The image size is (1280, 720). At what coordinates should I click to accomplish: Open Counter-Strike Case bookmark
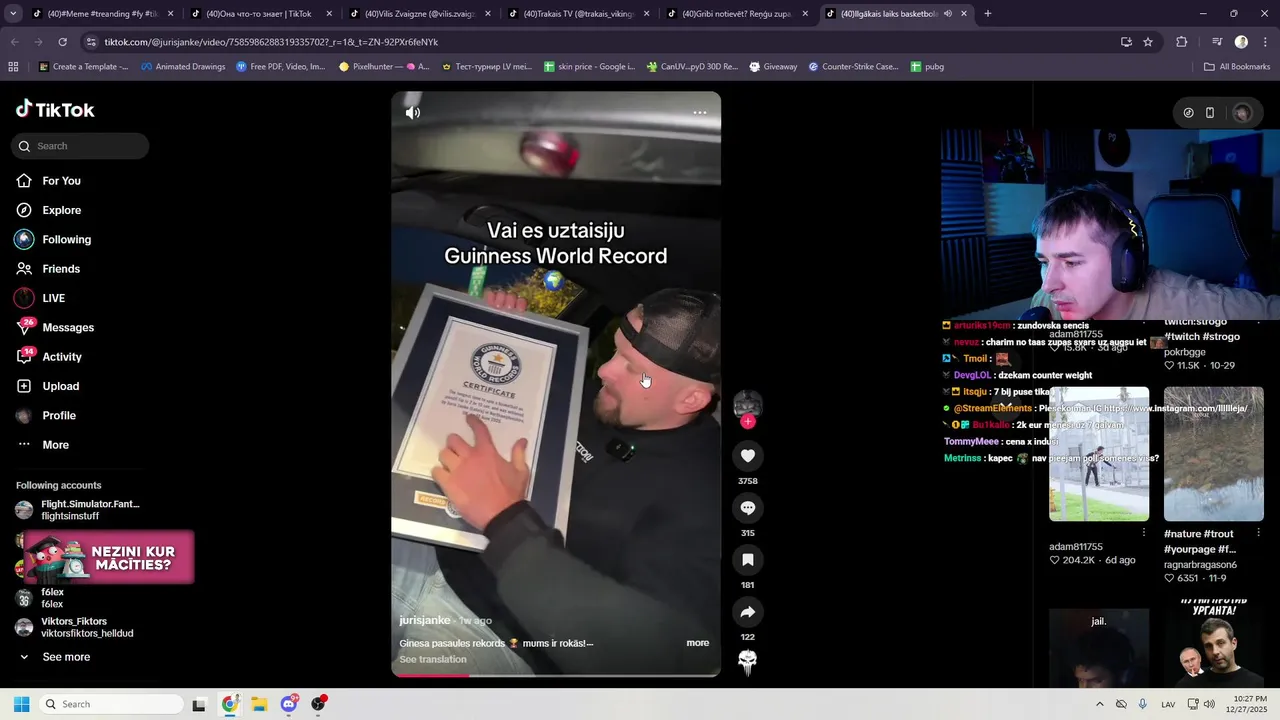(853, 67)
